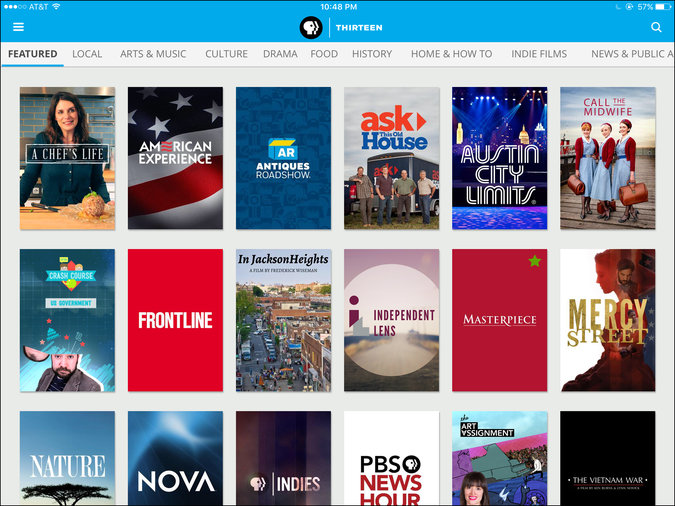Open the Drama tab
This screenshot has height=506, width=675.
point(280,54)
